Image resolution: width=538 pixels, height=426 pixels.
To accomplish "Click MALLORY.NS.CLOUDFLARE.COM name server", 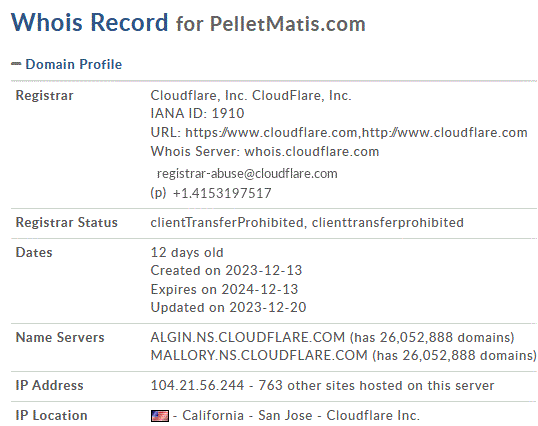I will click(259, 355).
